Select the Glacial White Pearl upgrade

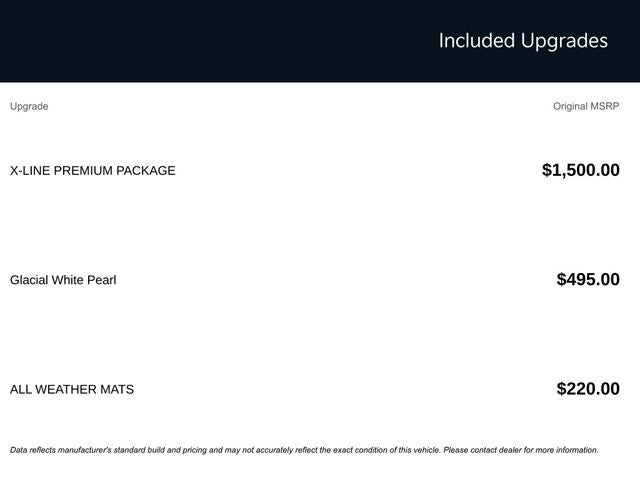click(x=63, y=280)
